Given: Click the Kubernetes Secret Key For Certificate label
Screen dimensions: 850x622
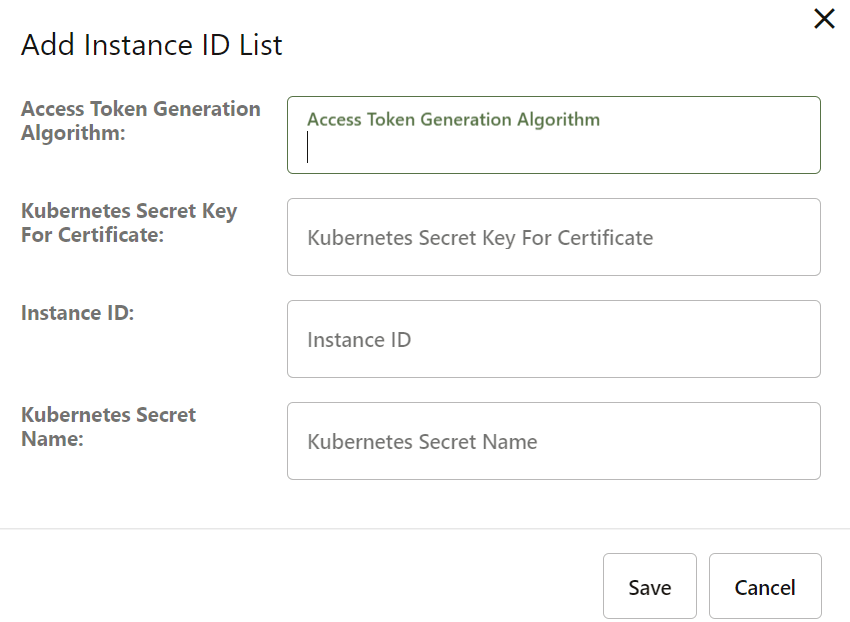Looking at the screenshot, I should pyautogui.click(x=129, y=223).
